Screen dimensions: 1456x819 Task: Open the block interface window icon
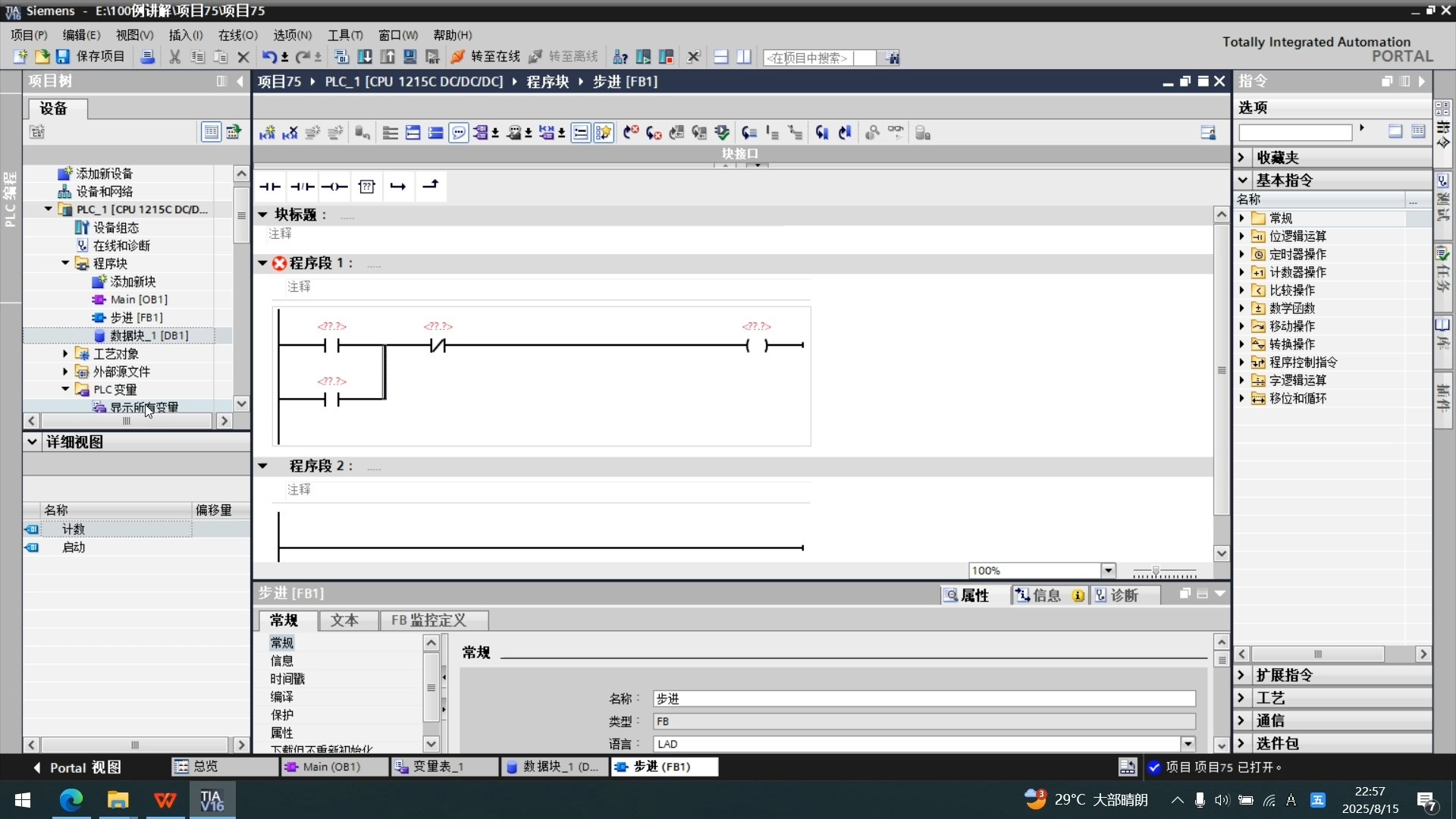point(1208,133)
